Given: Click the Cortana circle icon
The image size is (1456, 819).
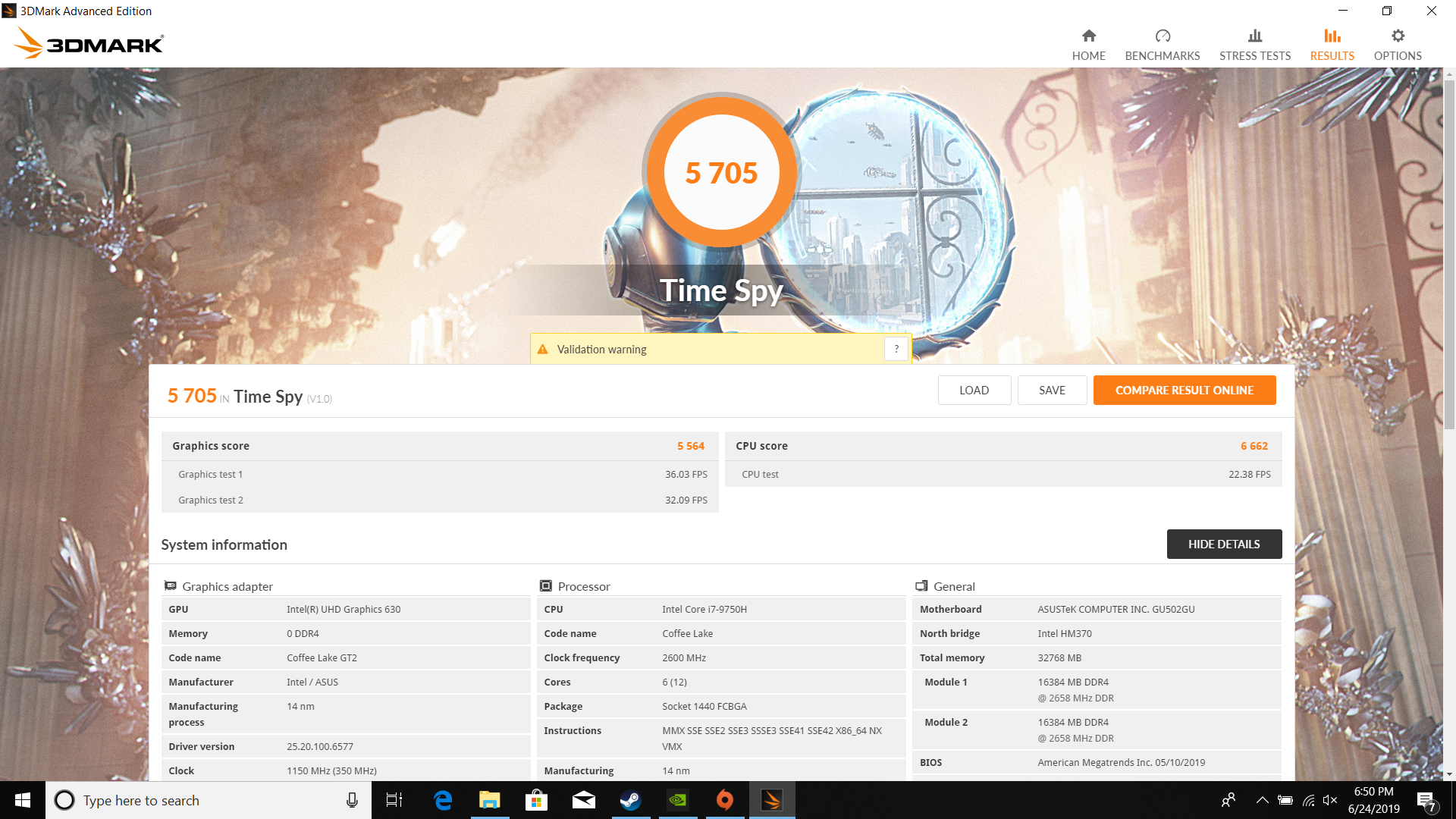Looking at the screenshot, I should pos(64,800).
